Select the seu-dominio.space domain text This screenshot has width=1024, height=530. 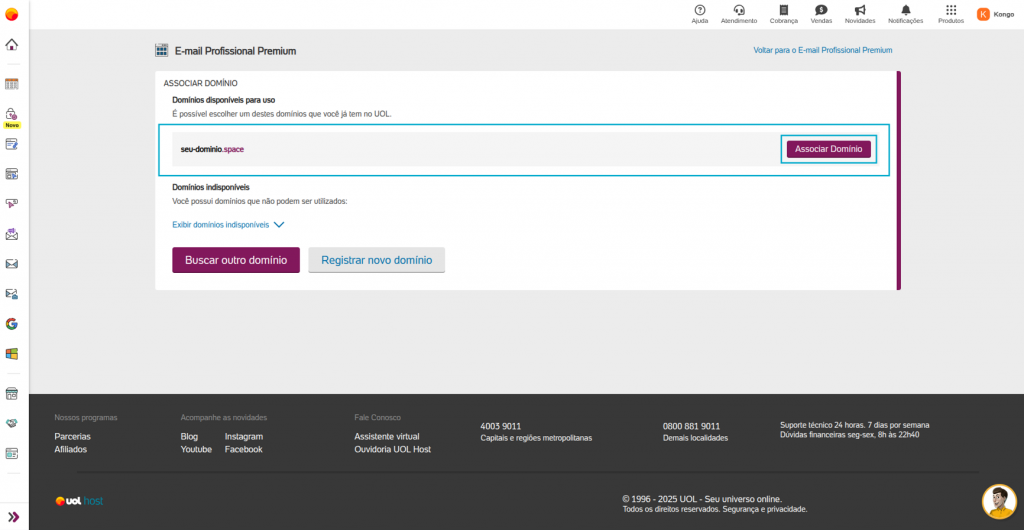tap(212, 149)
